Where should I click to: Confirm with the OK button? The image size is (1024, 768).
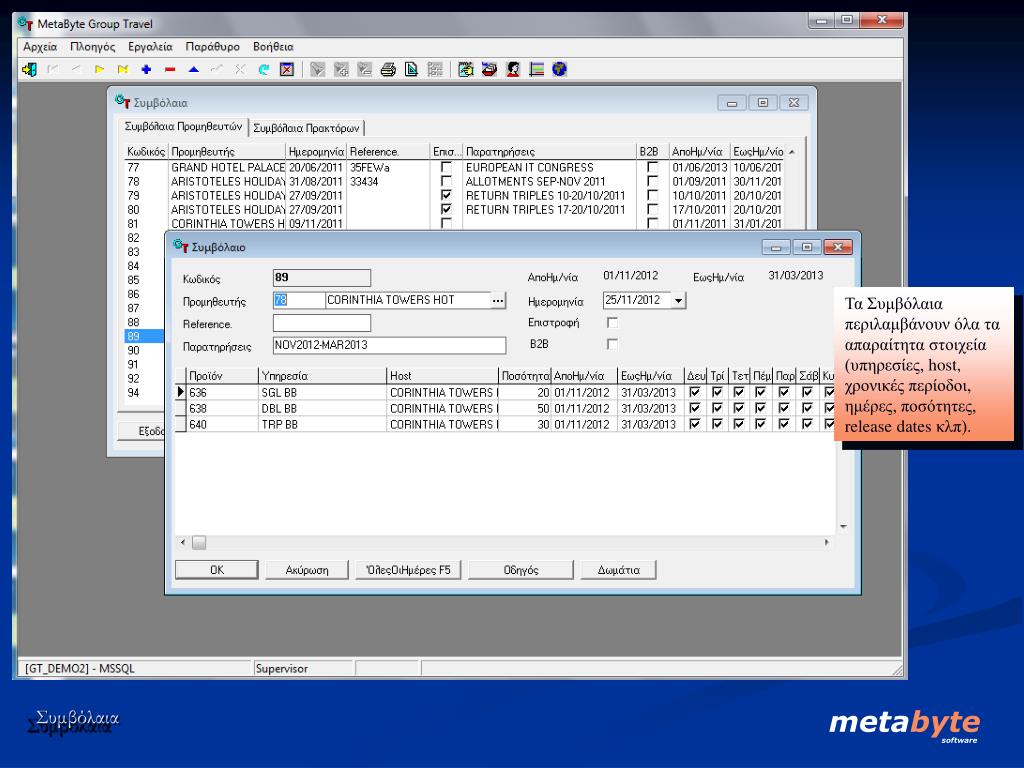point(217,570)
